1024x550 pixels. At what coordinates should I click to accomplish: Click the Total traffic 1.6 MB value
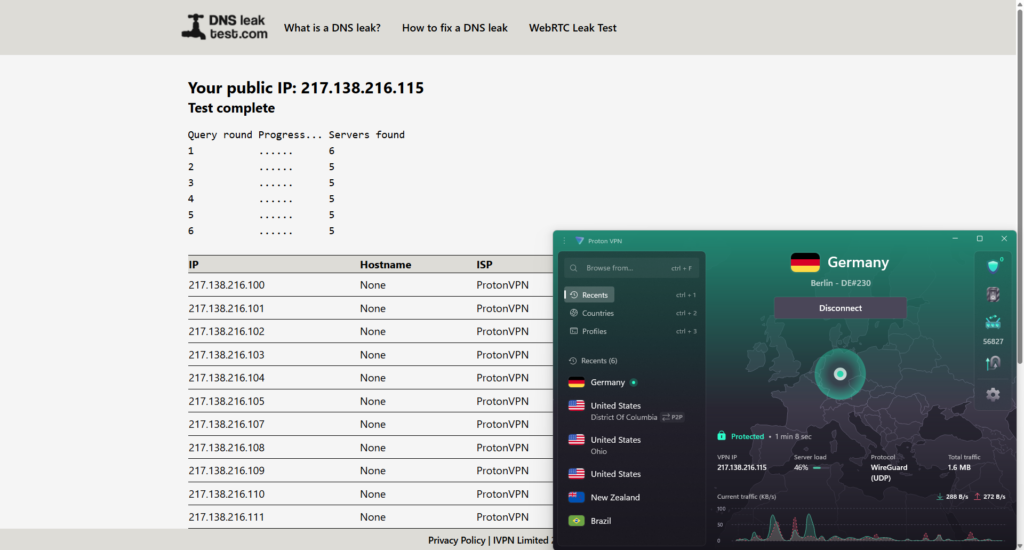(x=959, y=468)
